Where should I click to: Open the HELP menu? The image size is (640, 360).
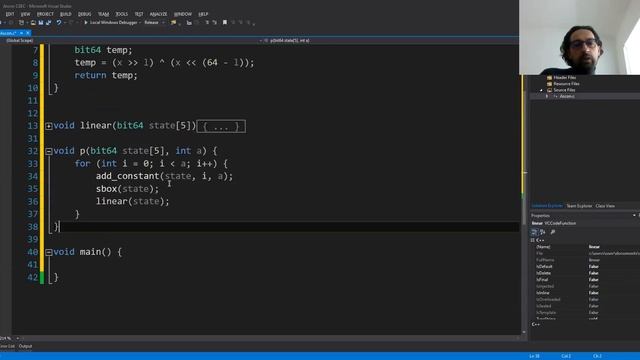coord(203,14)
